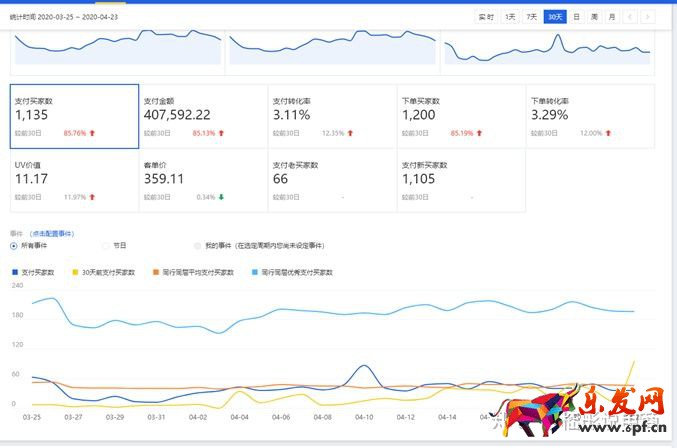Screen dimensions: 677x448
Task: Click red up arrow in 下单买家数 card
Action: tap(480, 133)
